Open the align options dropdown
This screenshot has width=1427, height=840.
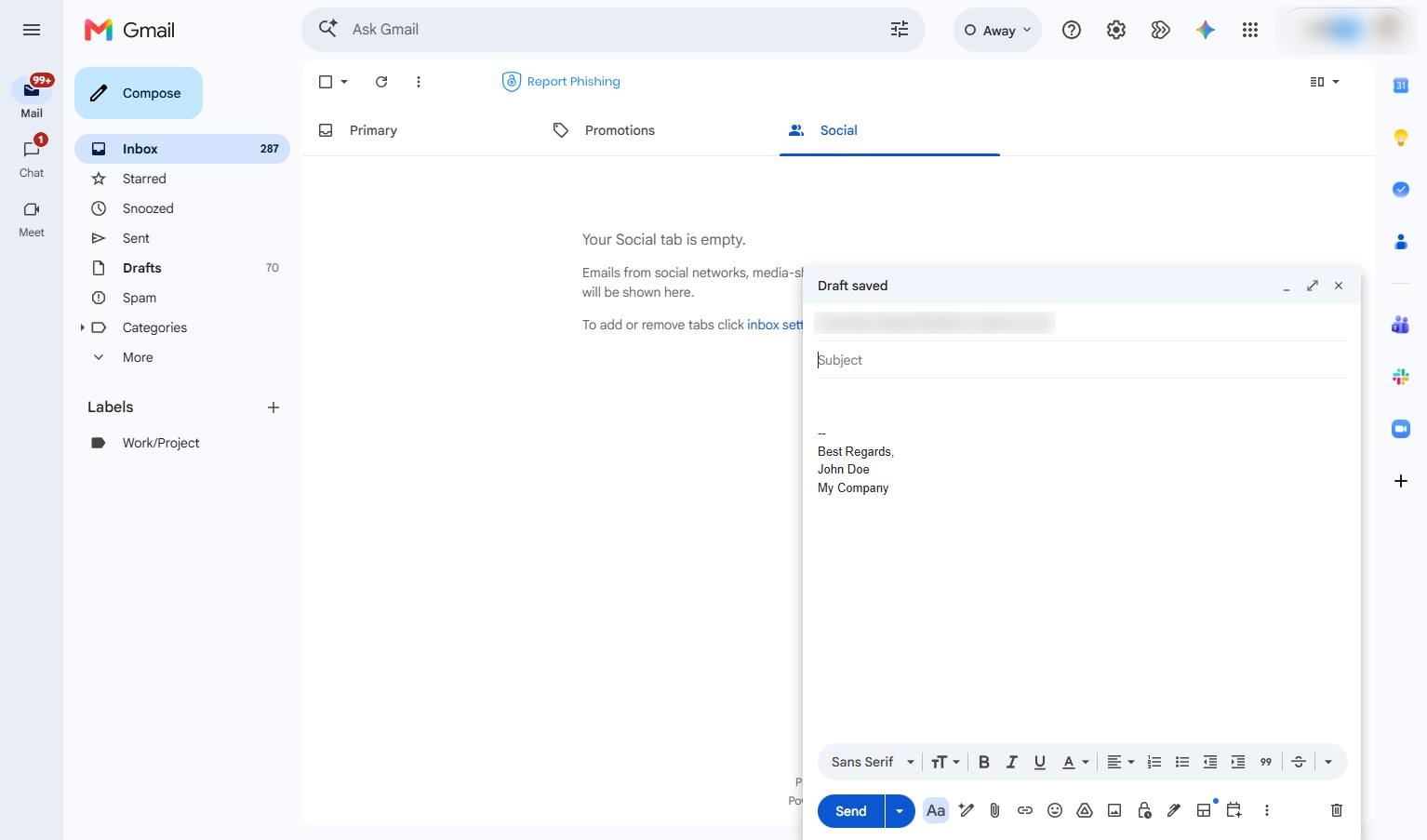[x=1120, y=762]
